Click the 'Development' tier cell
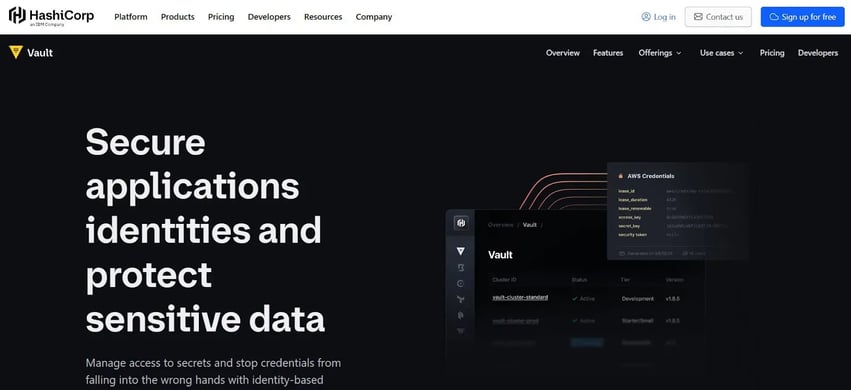851x390 pixels. click(637, 299)
